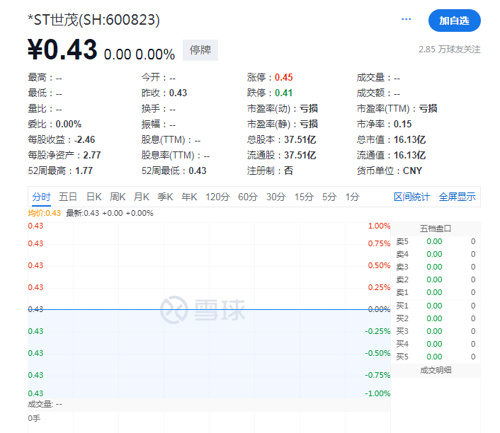Click the stock title *ST世茂(SH:600823)

pyautogui.click(x=94, y=20)
